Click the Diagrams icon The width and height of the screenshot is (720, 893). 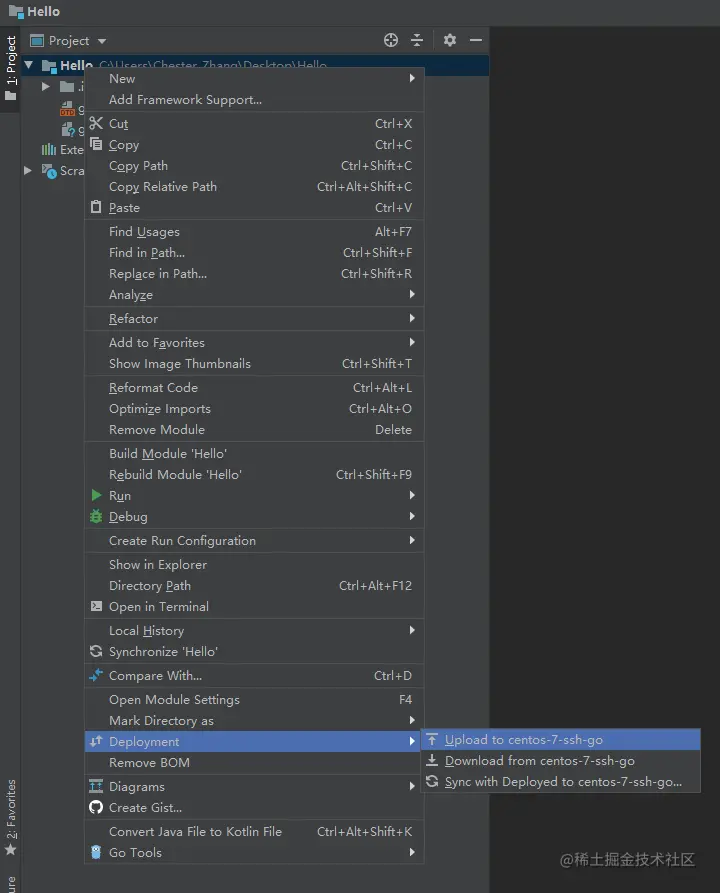96,786
